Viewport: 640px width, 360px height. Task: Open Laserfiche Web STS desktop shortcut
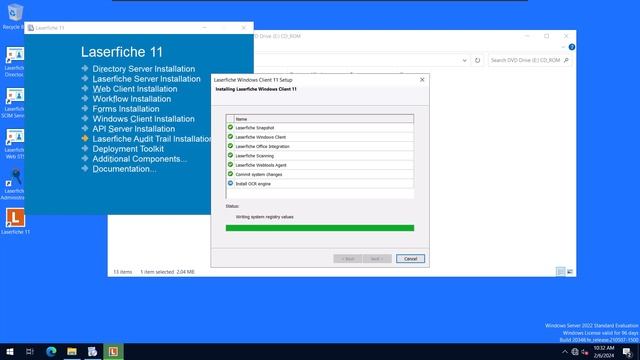point(14,143)
